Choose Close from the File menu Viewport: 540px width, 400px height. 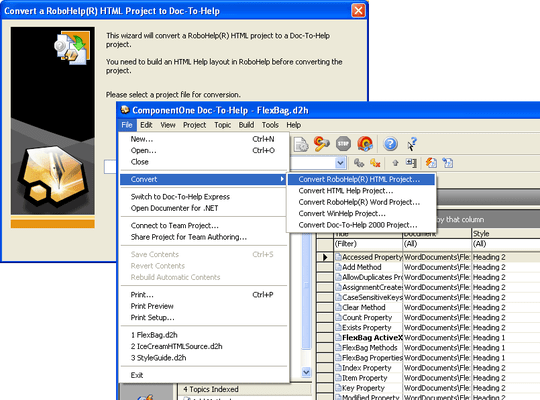[203, 162]
